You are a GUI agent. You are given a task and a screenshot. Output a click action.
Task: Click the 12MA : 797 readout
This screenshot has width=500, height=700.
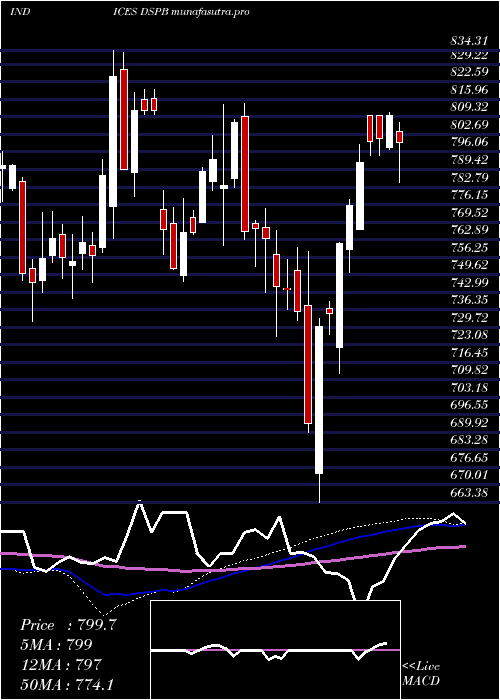(61, 664)
